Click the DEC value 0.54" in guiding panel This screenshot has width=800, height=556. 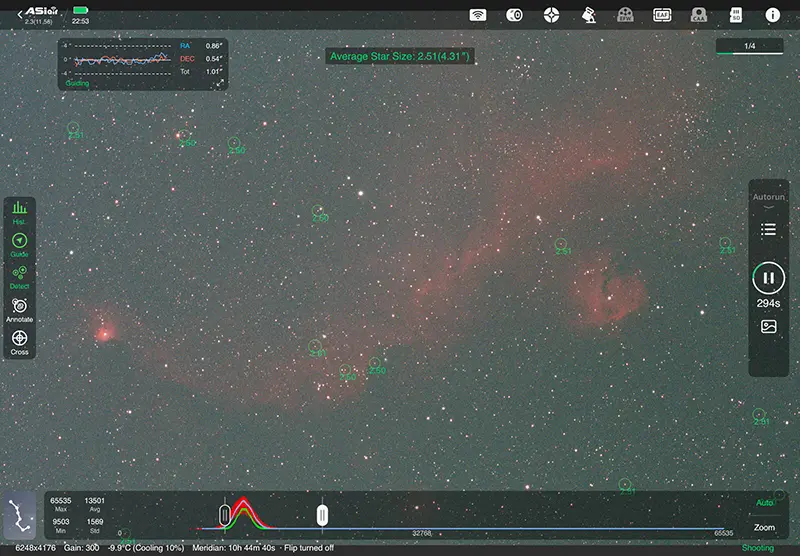pyautogui.click(x=214, y=59)
